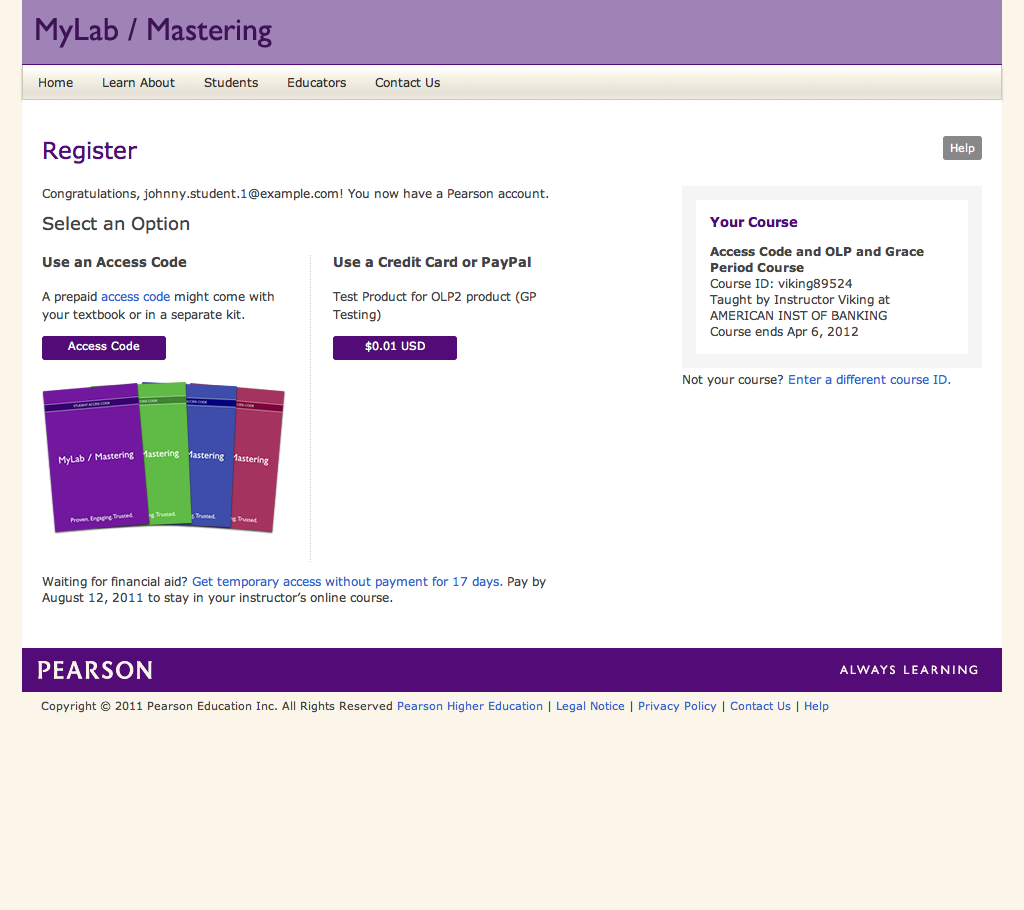Get temporary access without payment link
This screenshot has height=910, width=1024.
347,581
